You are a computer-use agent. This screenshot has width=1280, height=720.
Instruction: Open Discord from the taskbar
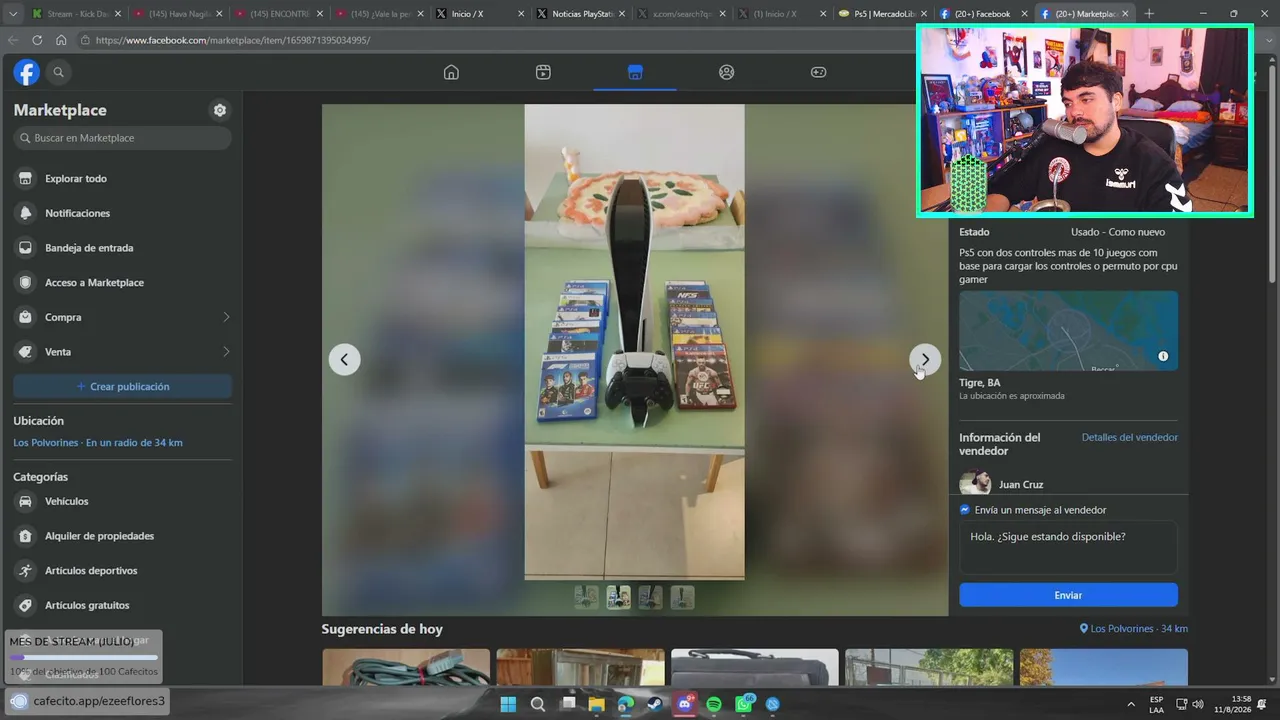pyautogui.click(x=685, y=704)
